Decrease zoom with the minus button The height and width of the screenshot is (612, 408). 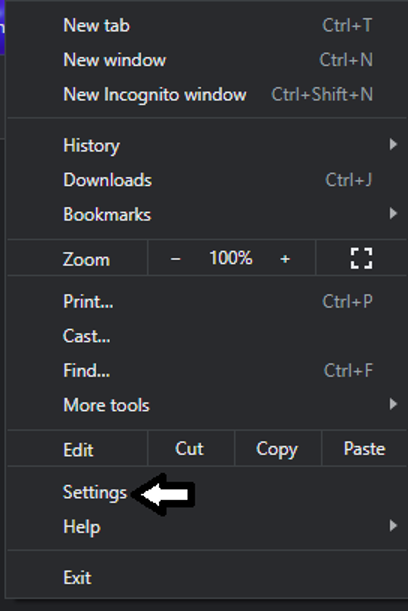click(x=175, y=258)
